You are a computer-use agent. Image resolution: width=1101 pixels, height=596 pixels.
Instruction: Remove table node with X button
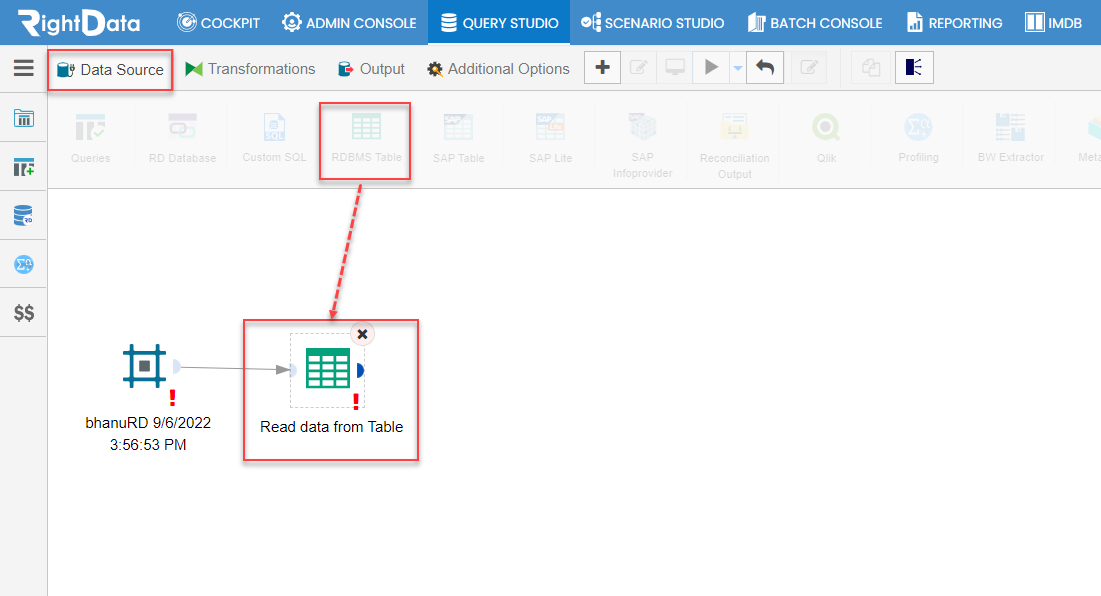362,334
